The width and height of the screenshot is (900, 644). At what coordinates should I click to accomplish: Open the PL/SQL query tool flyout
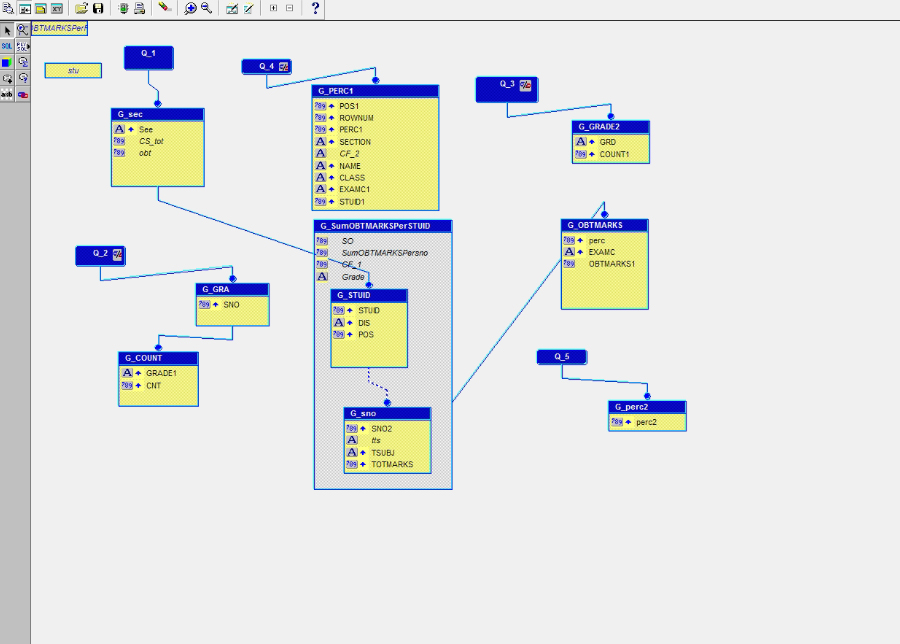click(22, 46)
